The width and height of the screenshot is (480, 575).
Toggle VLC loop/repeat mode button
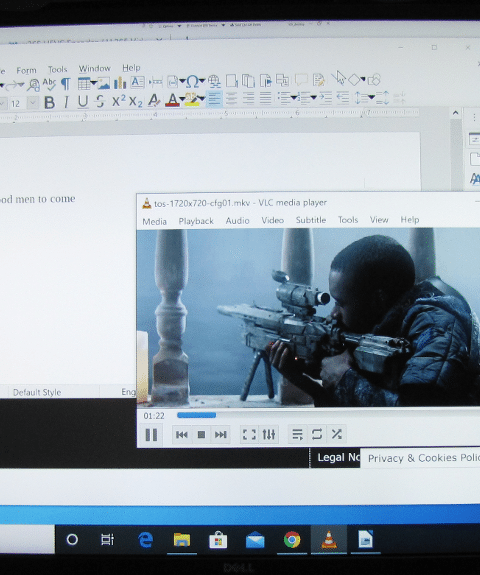click(316, 434)
